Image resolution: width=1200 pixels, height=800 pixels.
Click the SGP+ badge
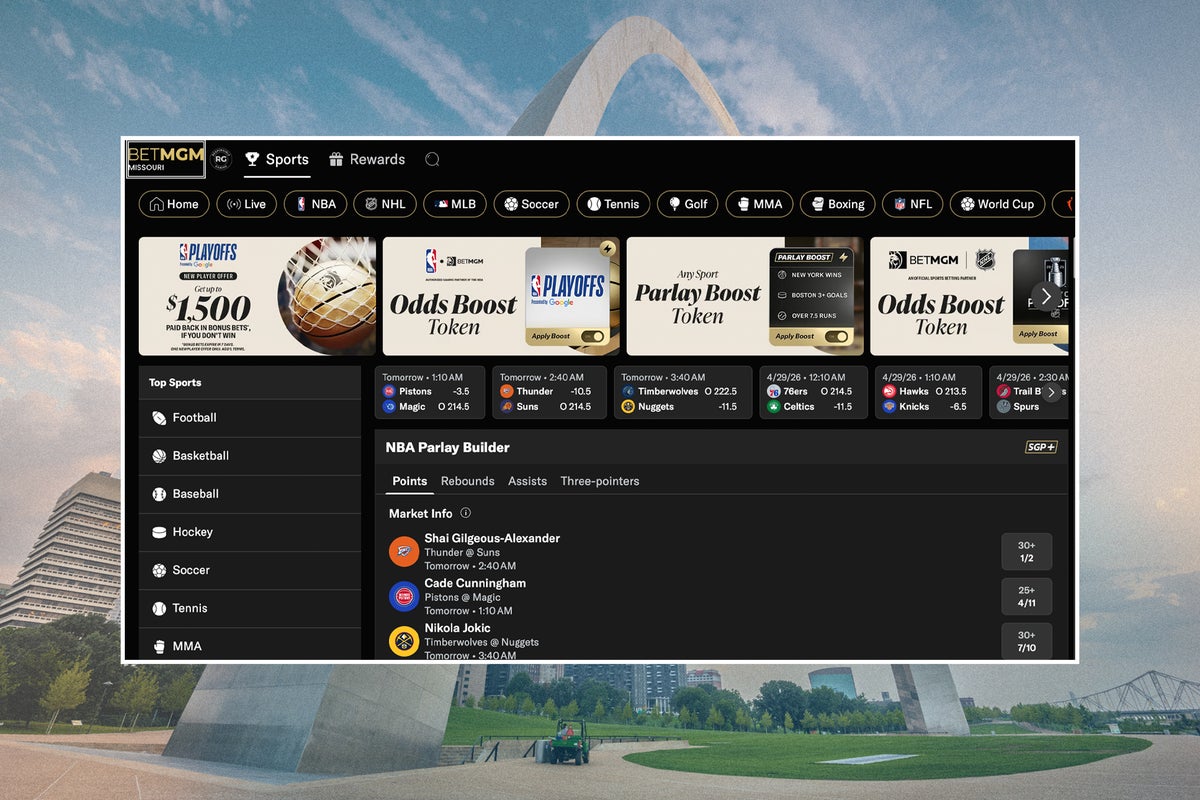coord(1041,447)
